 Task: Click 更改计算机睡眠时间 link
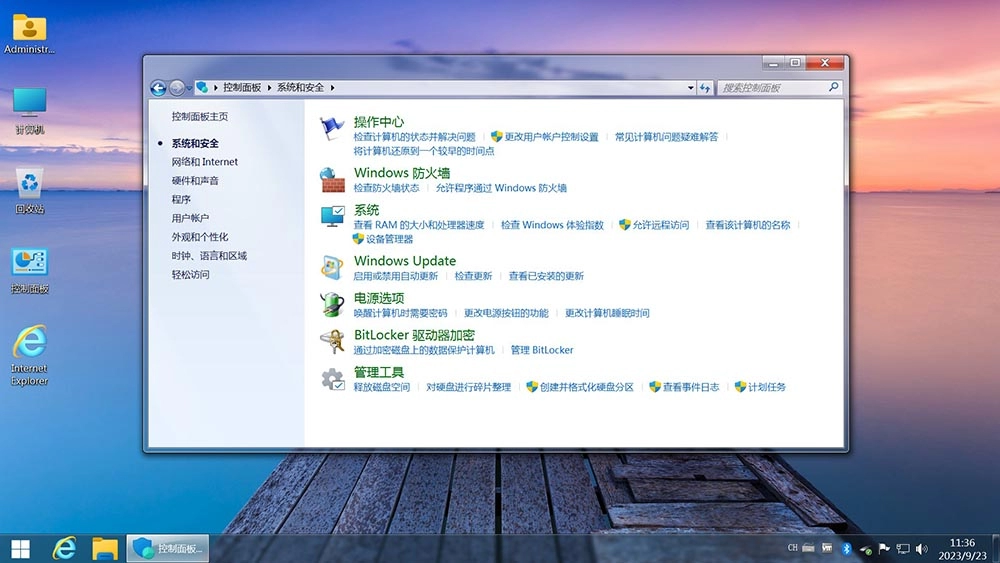point(607,313)
